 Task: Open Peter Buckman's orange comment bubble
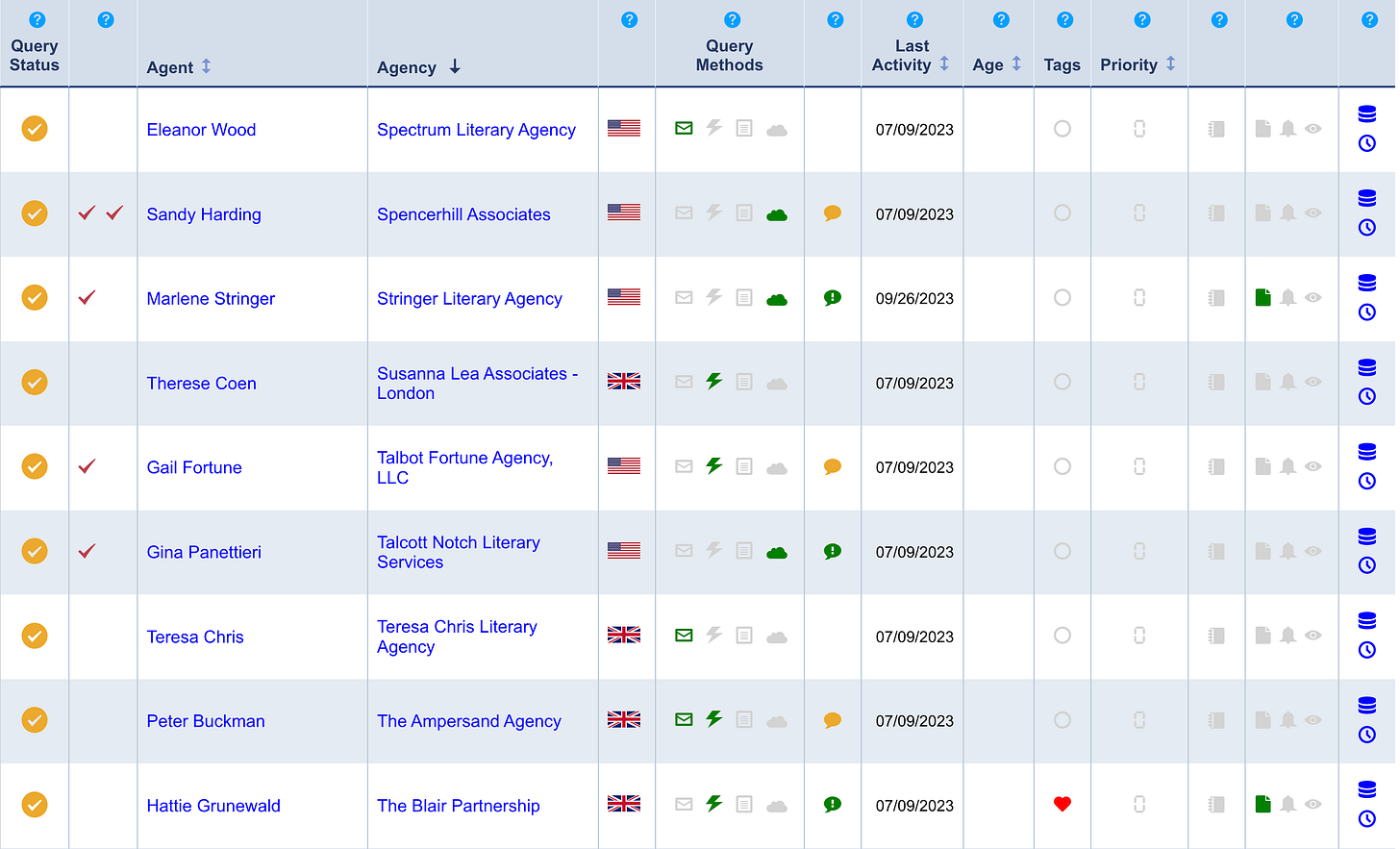coord(833,720)
